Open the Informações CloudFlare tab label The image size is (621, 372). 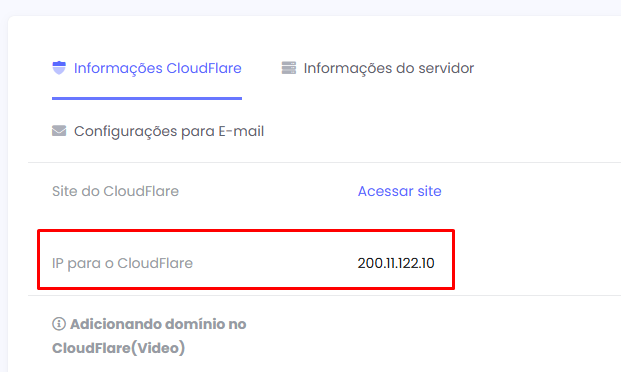point(158,68)
